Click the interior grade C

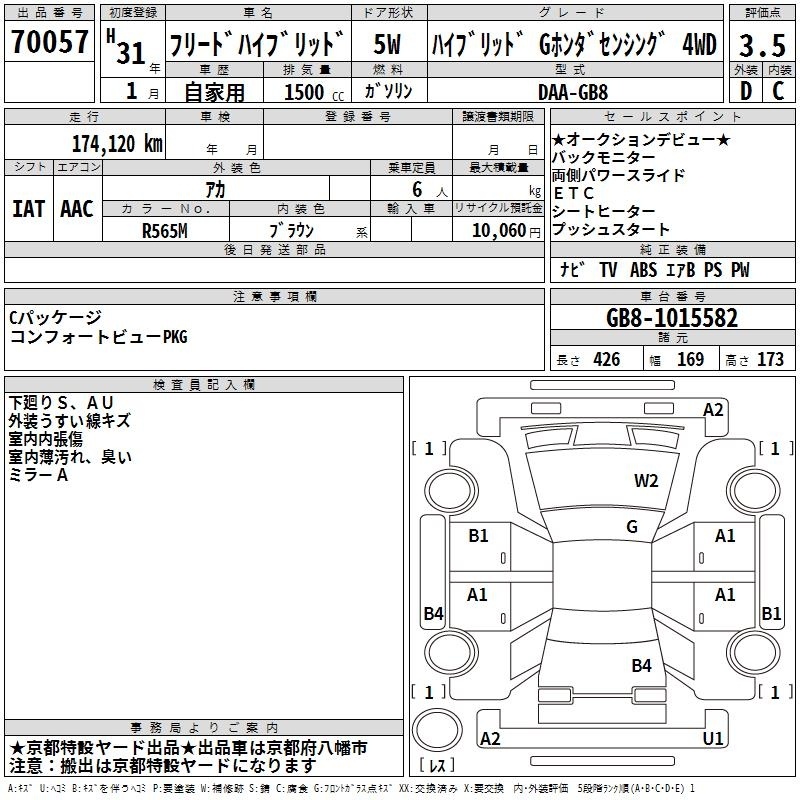(x=778, y=90)
